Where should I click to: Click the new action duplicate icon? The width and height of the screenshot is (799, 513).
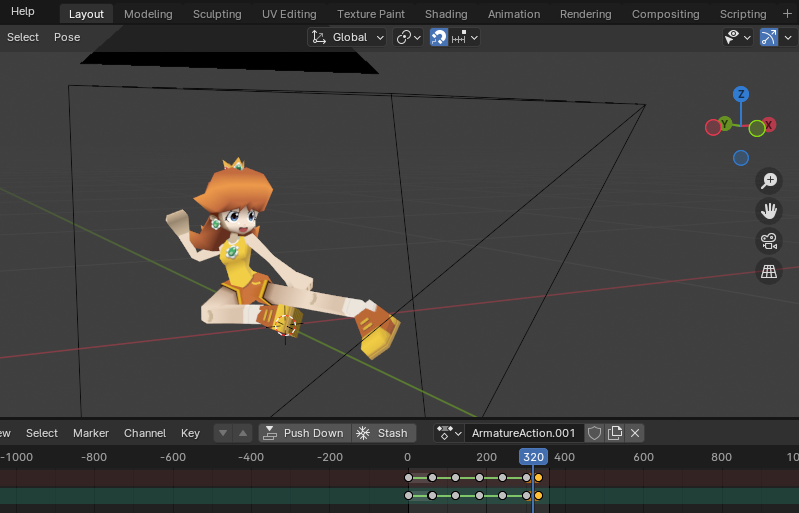(x=615, y=433)
